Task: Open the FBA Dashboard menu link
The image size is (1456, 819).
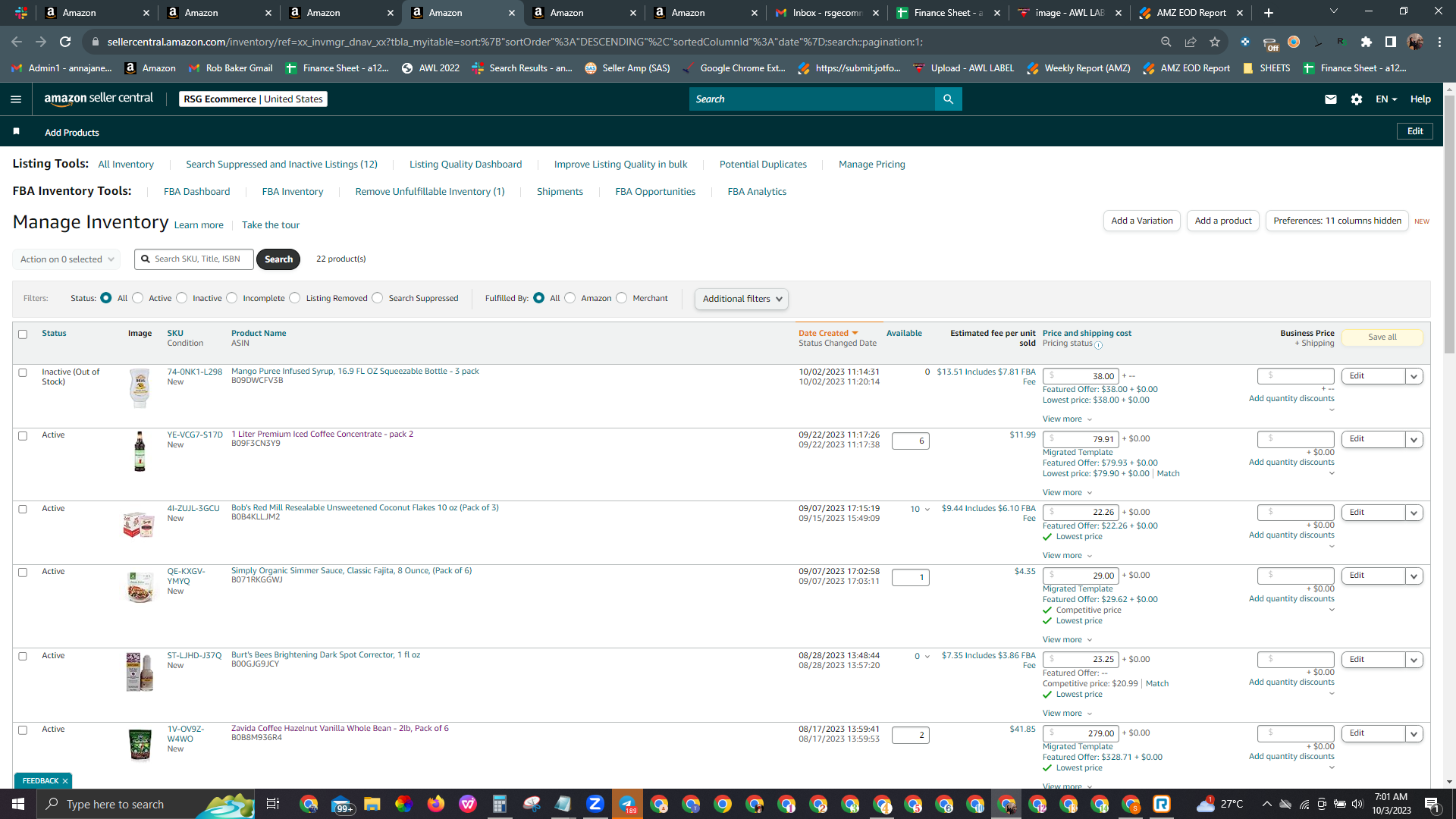Action: [x=196, y=192]
